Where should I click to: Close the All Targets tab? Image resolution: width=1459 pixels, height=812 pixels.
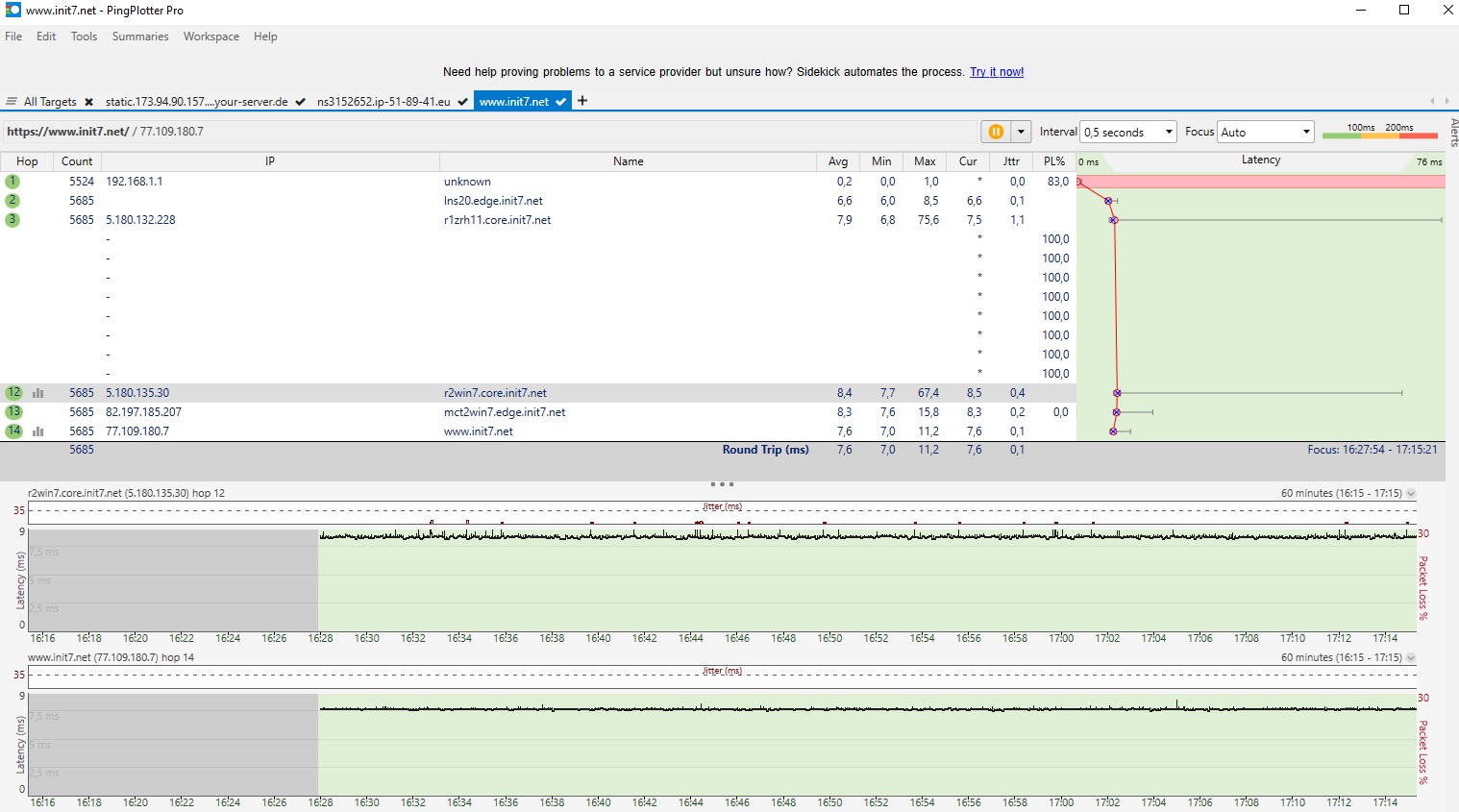(x=88, y=102)
